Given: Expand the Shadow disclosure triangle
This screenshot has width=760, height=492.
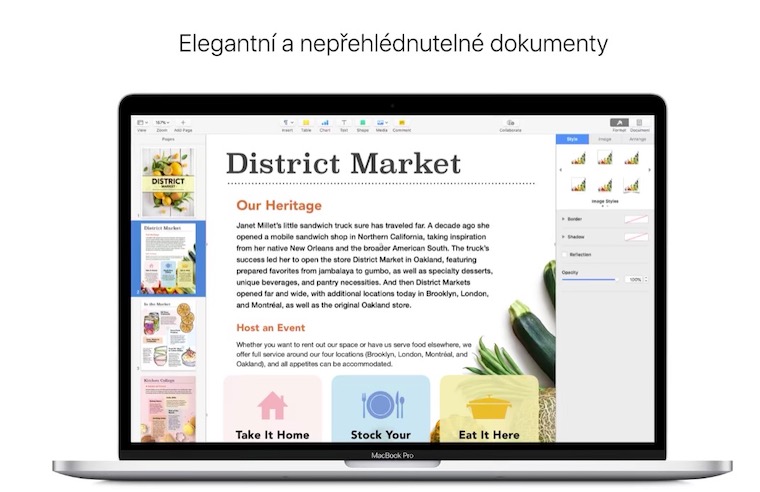Looking at the screenshot, I should point(563,237).
